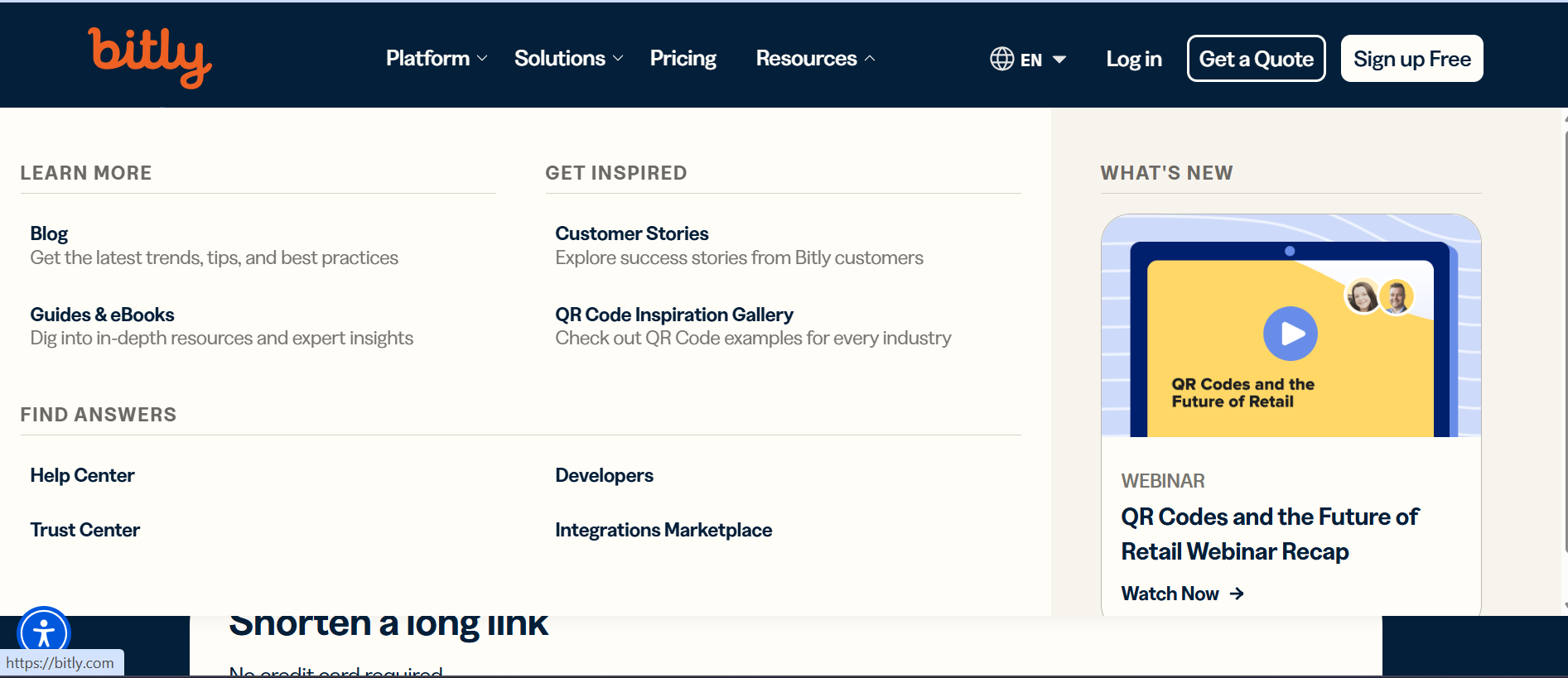Click the Log in link
Viewport: 1568px width, 678px height.
click(x=1134, y=59)
